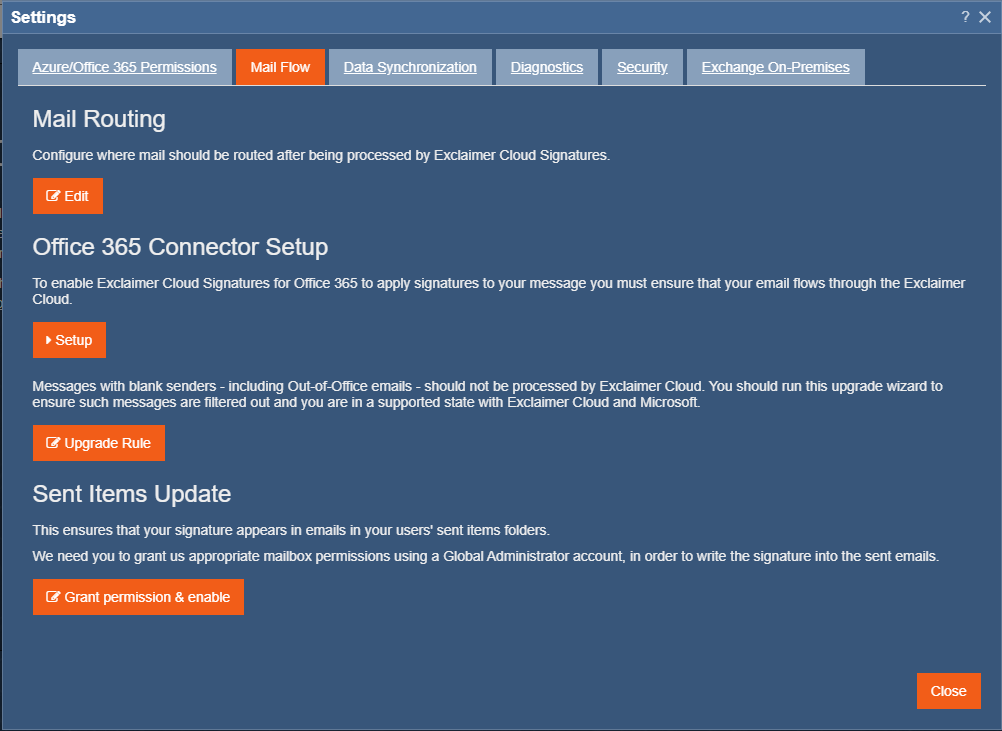Click the Upgrade Rule button label
This screenshot has height=731, width=1002.
tap(107, 443)
